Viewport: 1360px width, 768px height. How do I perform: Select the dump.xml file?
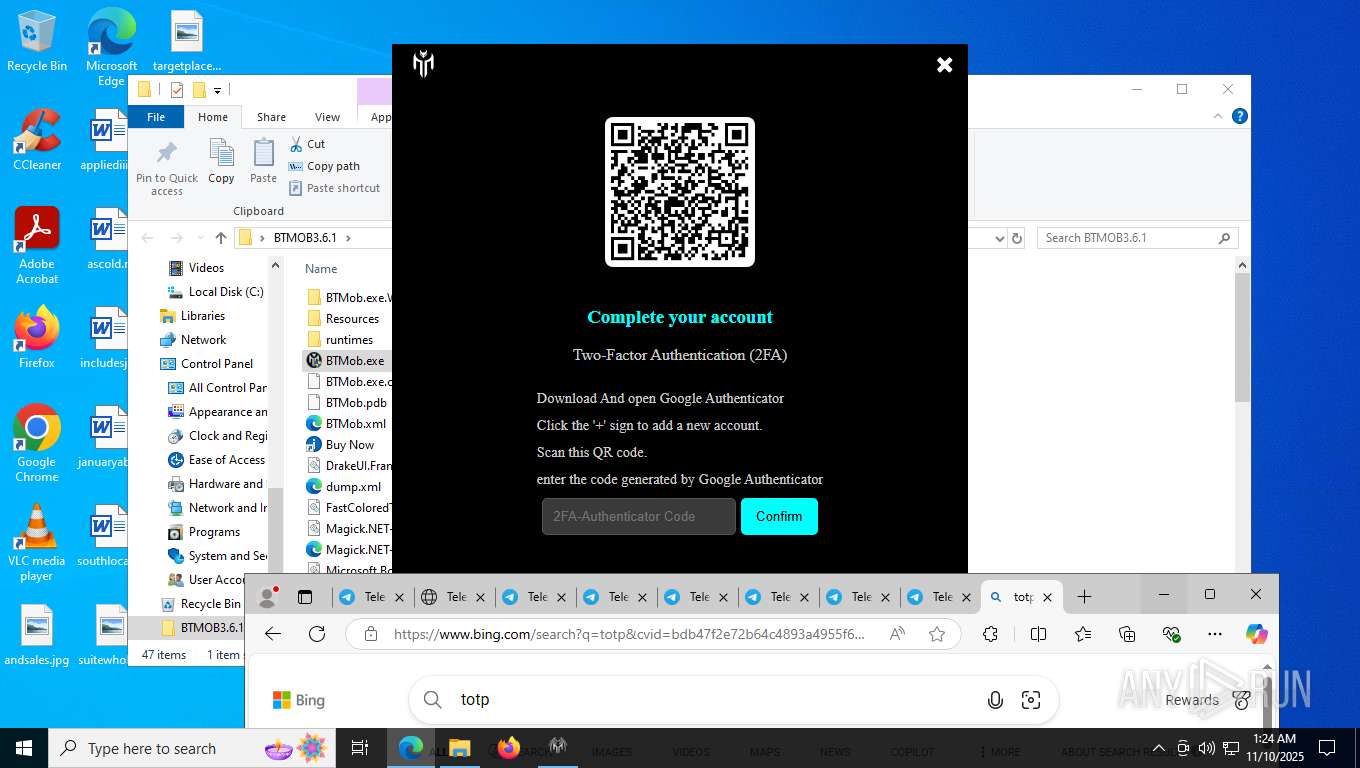[353, 486]
